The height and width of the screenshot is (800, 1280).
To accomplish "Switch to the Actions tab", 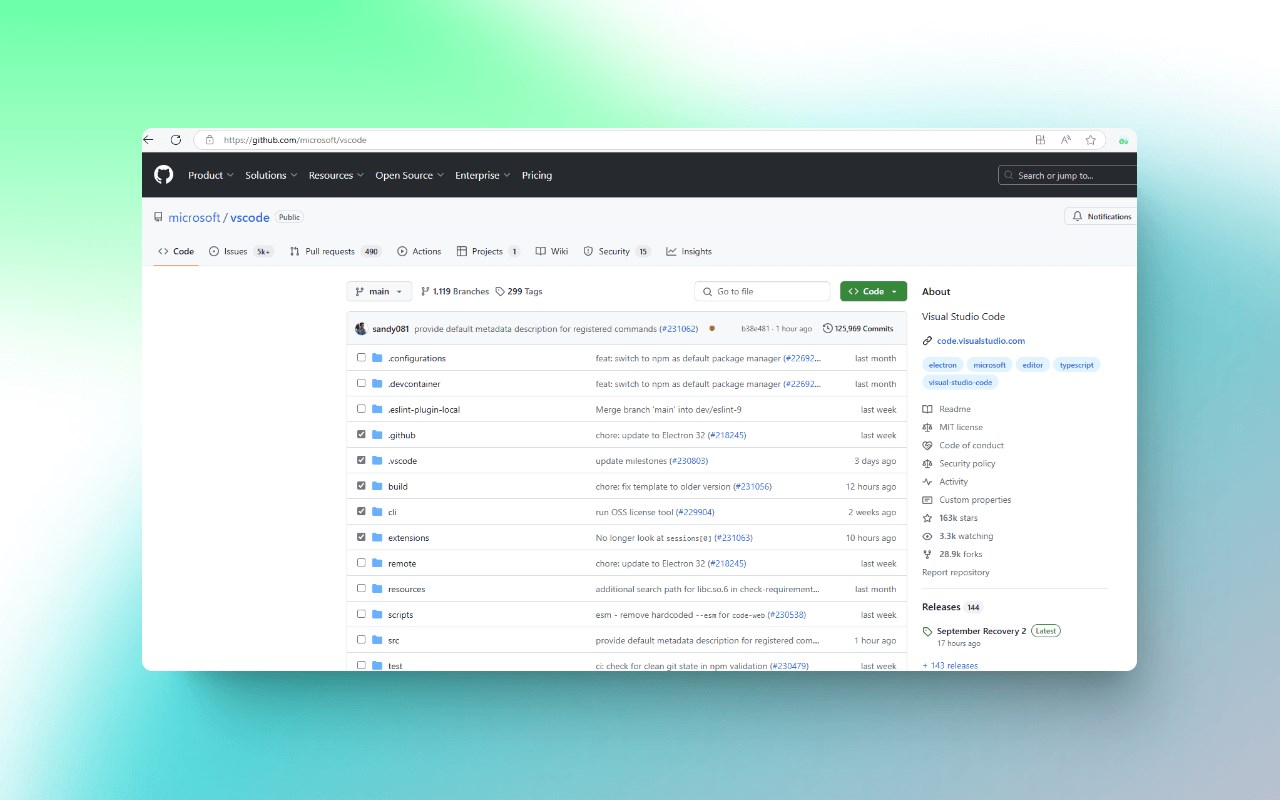I will pyautogui.click(x=419, y=251).
